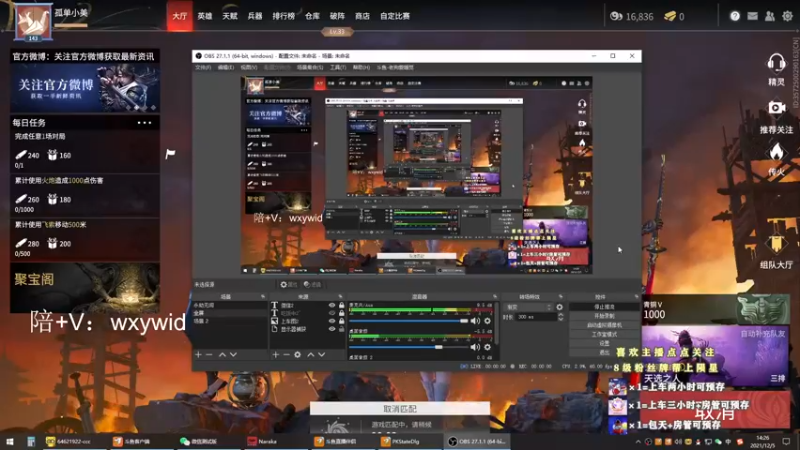Switch to the 英雄 heroes tab
This screenshot has width=800, height=450.
point(205,16)
